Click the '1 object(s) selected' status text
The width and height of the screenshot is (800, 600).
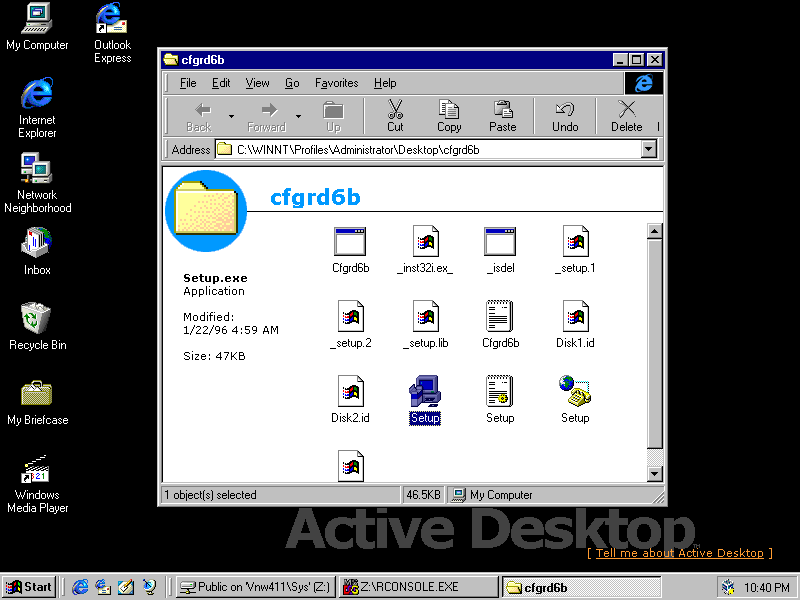click(x=210, y=494)
